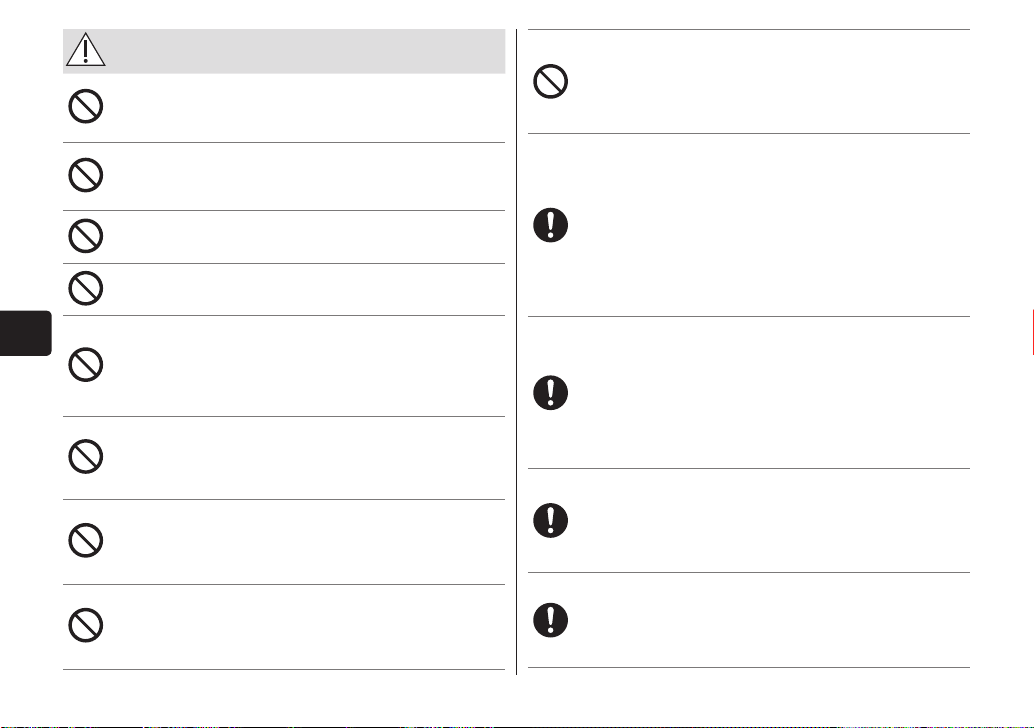
Task: Select the fifth prohibition icon in left column
Action: click(x=86, y=365)
